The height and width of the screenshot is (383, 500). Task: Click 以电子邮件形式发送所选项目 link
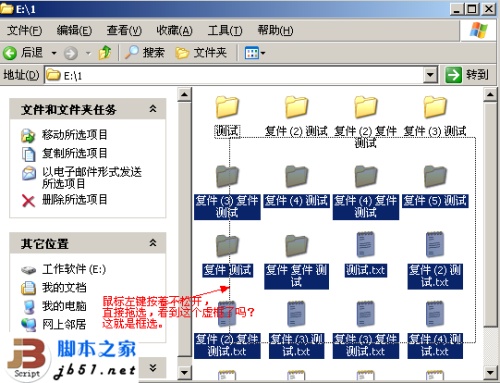(x=92, y=177)
